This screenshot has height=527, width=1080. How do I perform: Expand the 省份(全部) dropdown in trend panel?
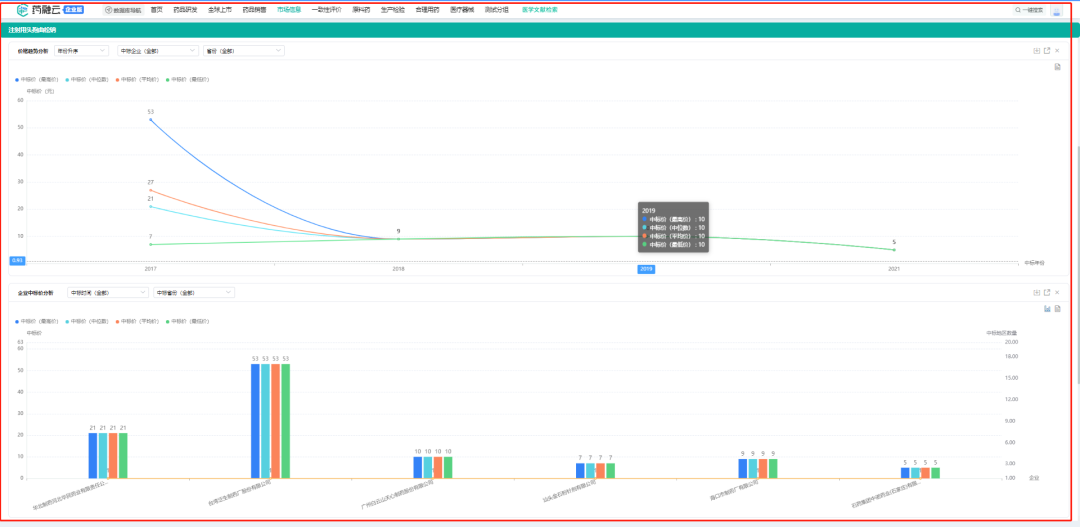click(x=244, y=51)
